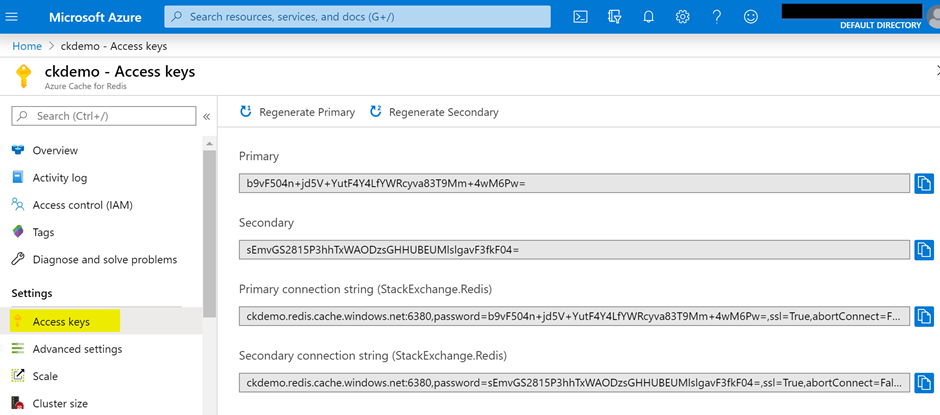
Task: Click the Activity log icon
Action: [x=18, y=178]
